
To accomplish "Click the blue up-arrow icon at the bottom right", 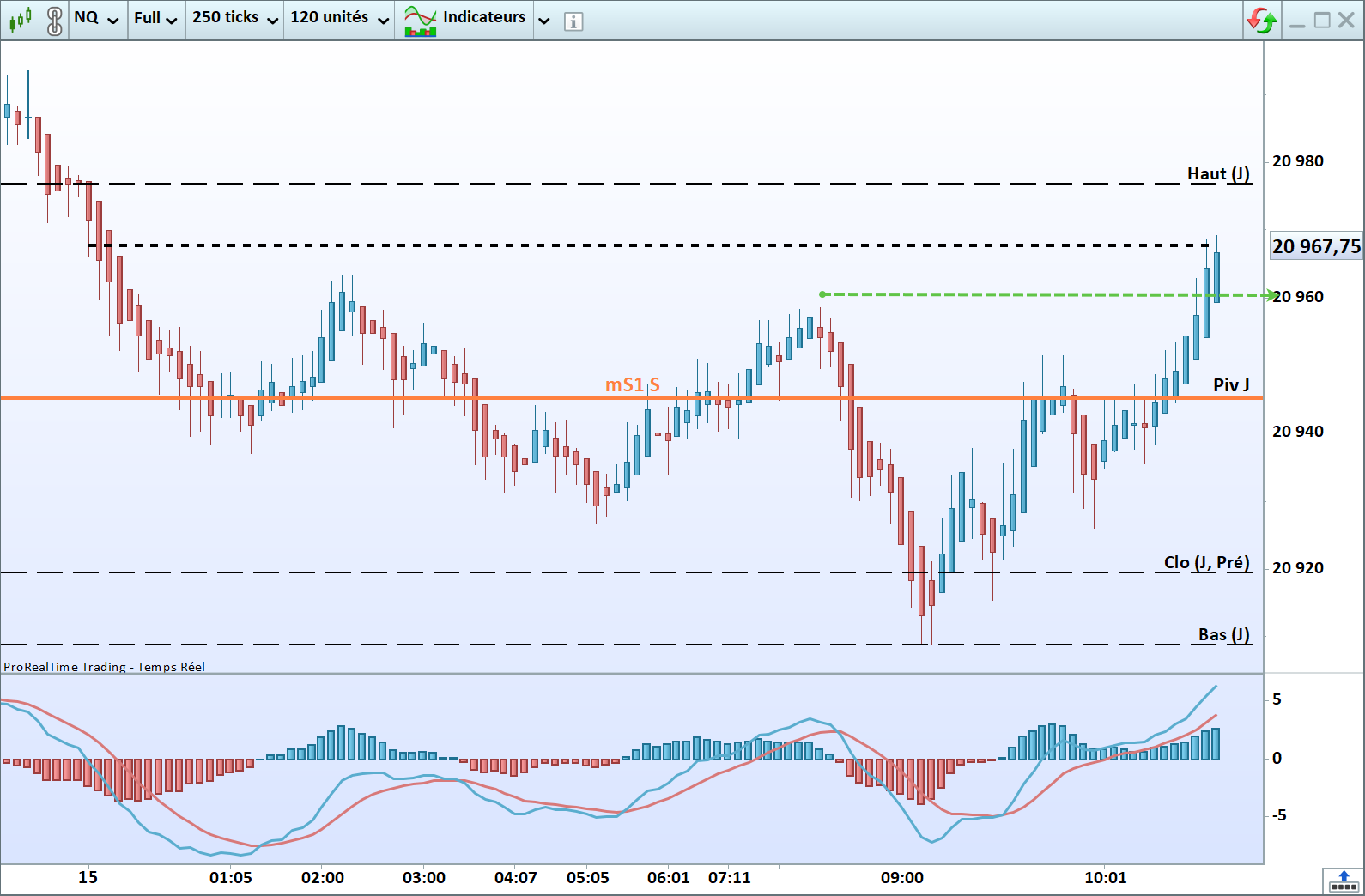I will 1344,881.
